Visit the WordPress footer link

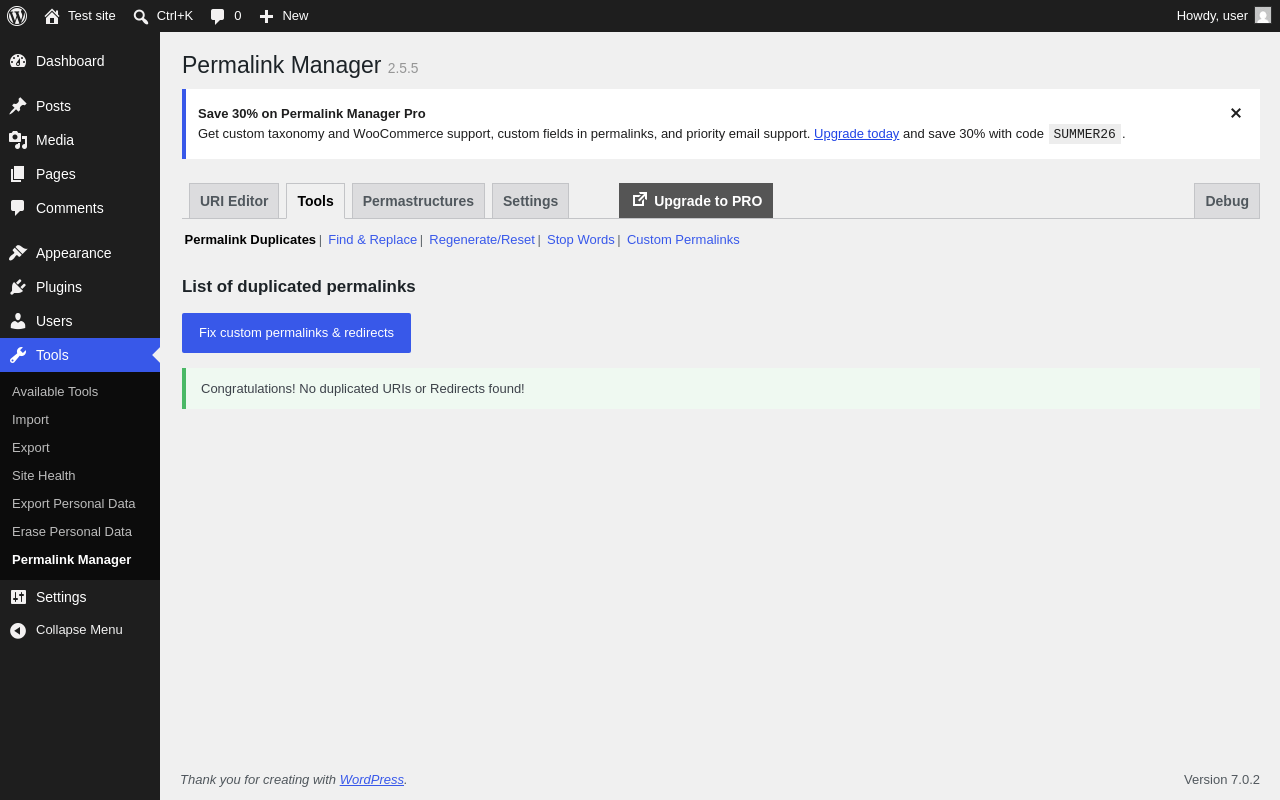pyautogui.click(x=372, y=780)
